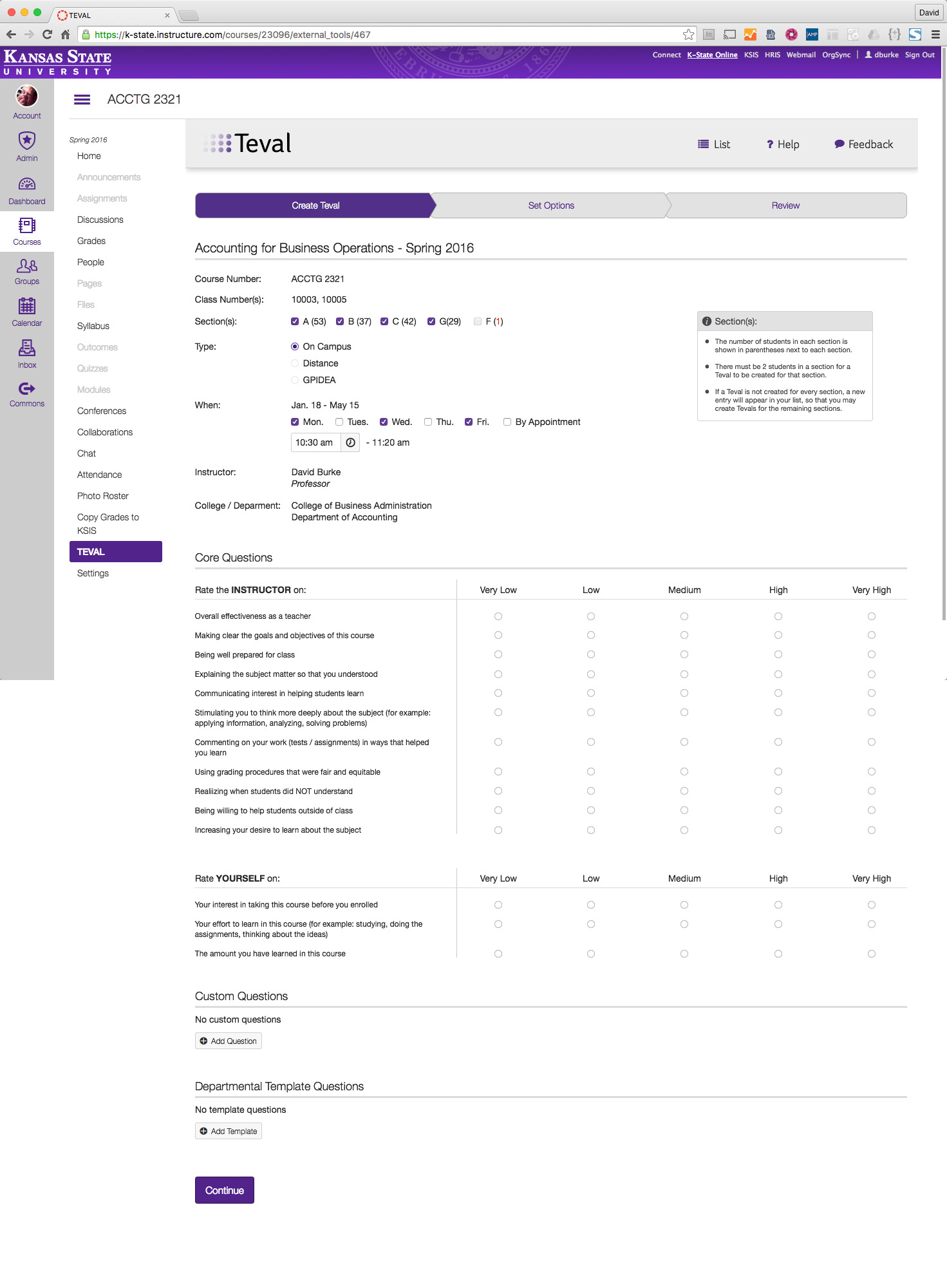
Task: Click the Sign Out link
Action: click(x=919, y=55)
